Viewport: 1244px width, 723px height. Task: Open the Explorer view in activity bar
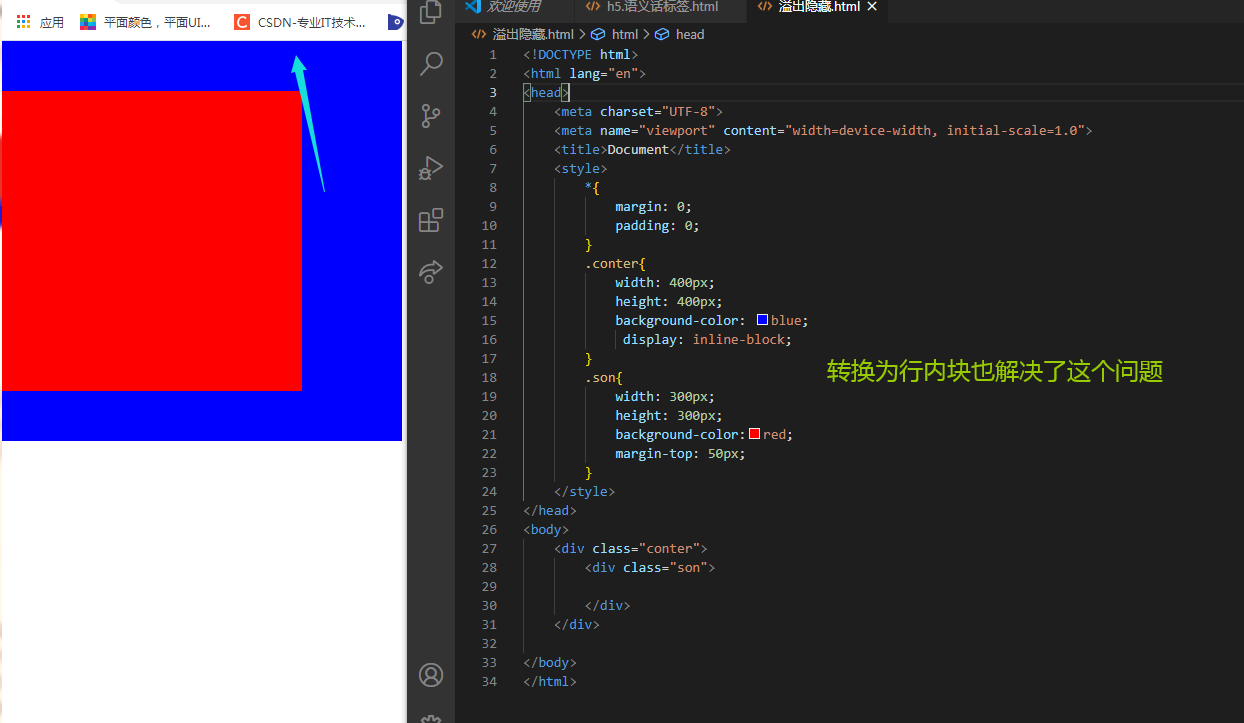point(431,13)
